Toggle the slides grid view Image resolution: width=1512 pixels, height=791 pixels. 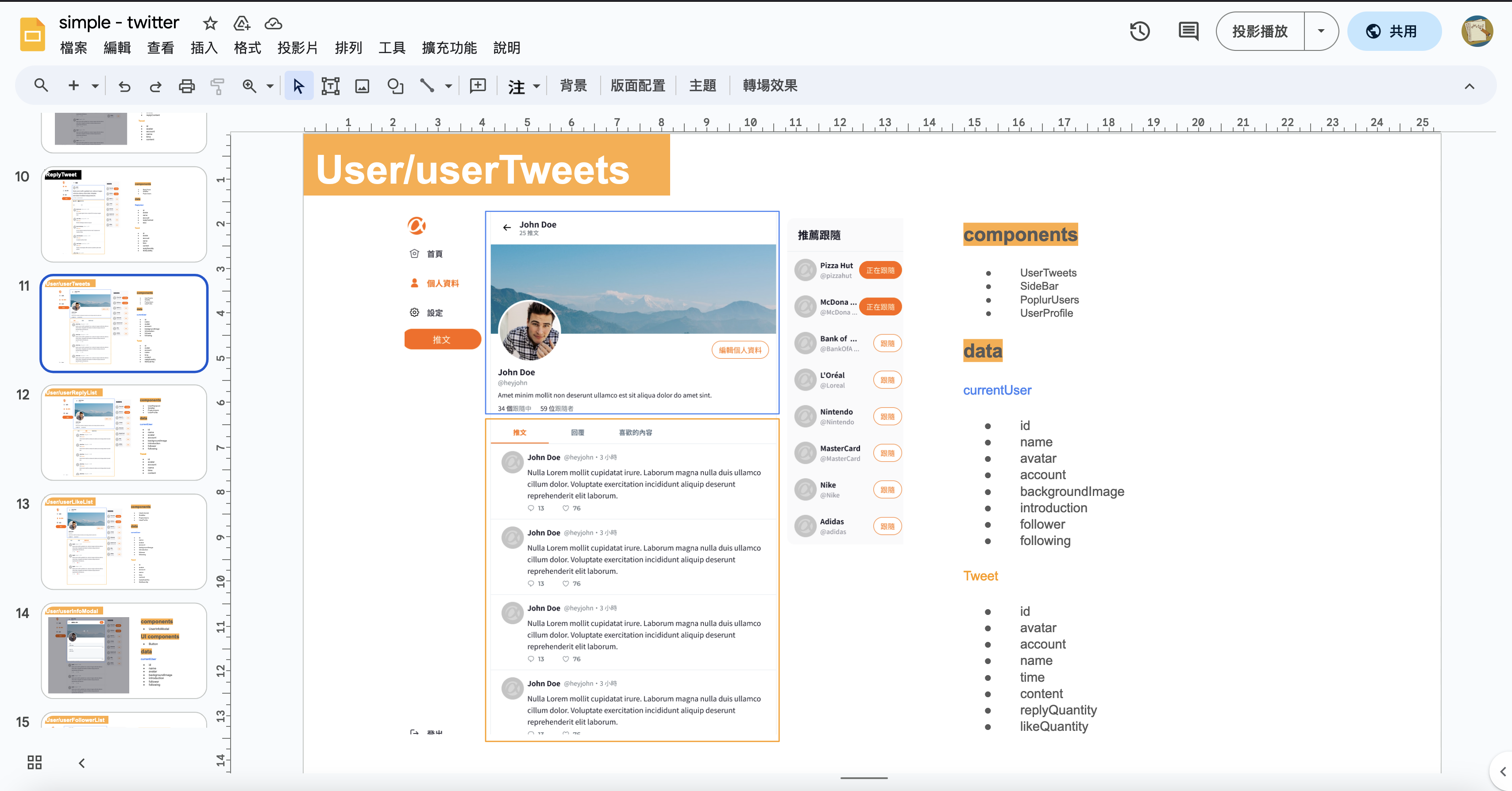coord(34,762)
